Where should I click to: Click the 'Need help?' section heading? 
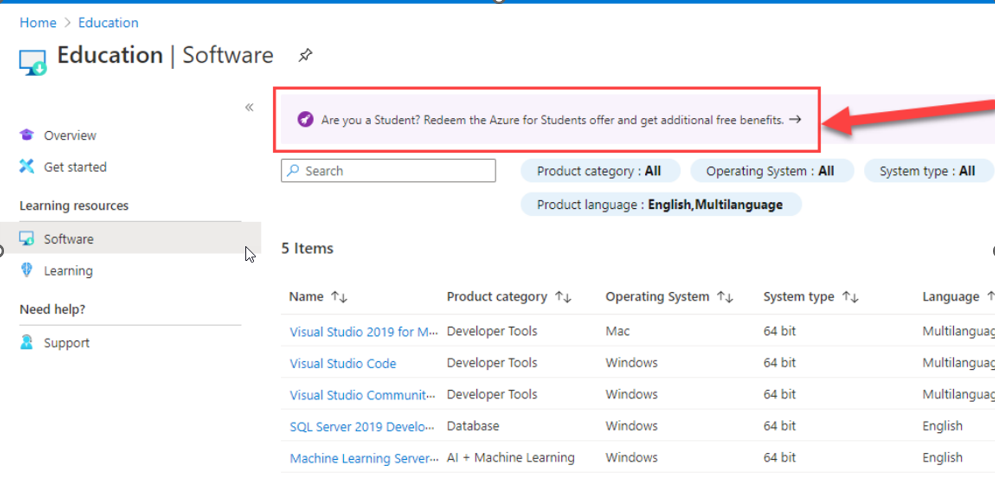(52, 310)
